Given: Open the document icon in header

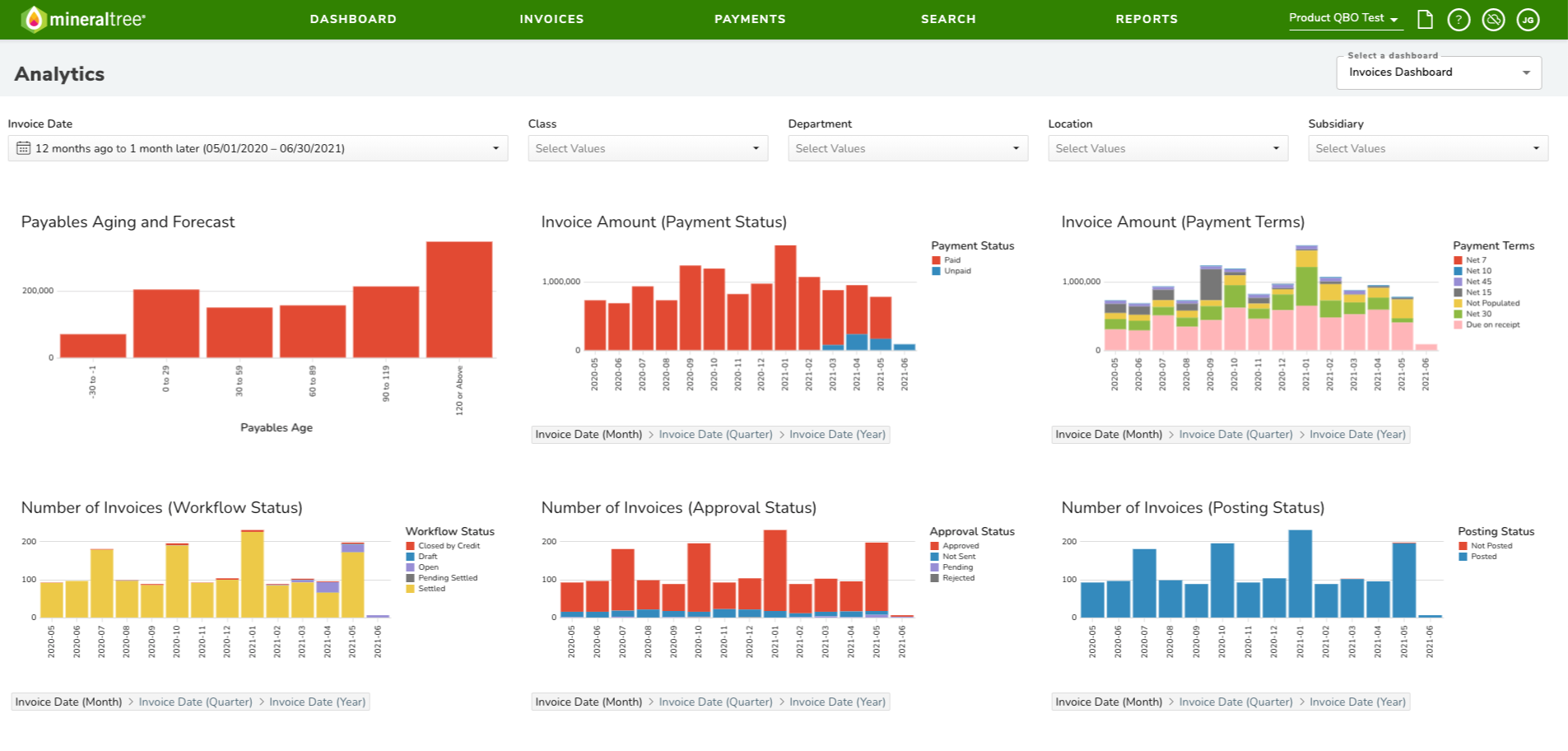Looking at the screenshot, I should click(1425, 19).
